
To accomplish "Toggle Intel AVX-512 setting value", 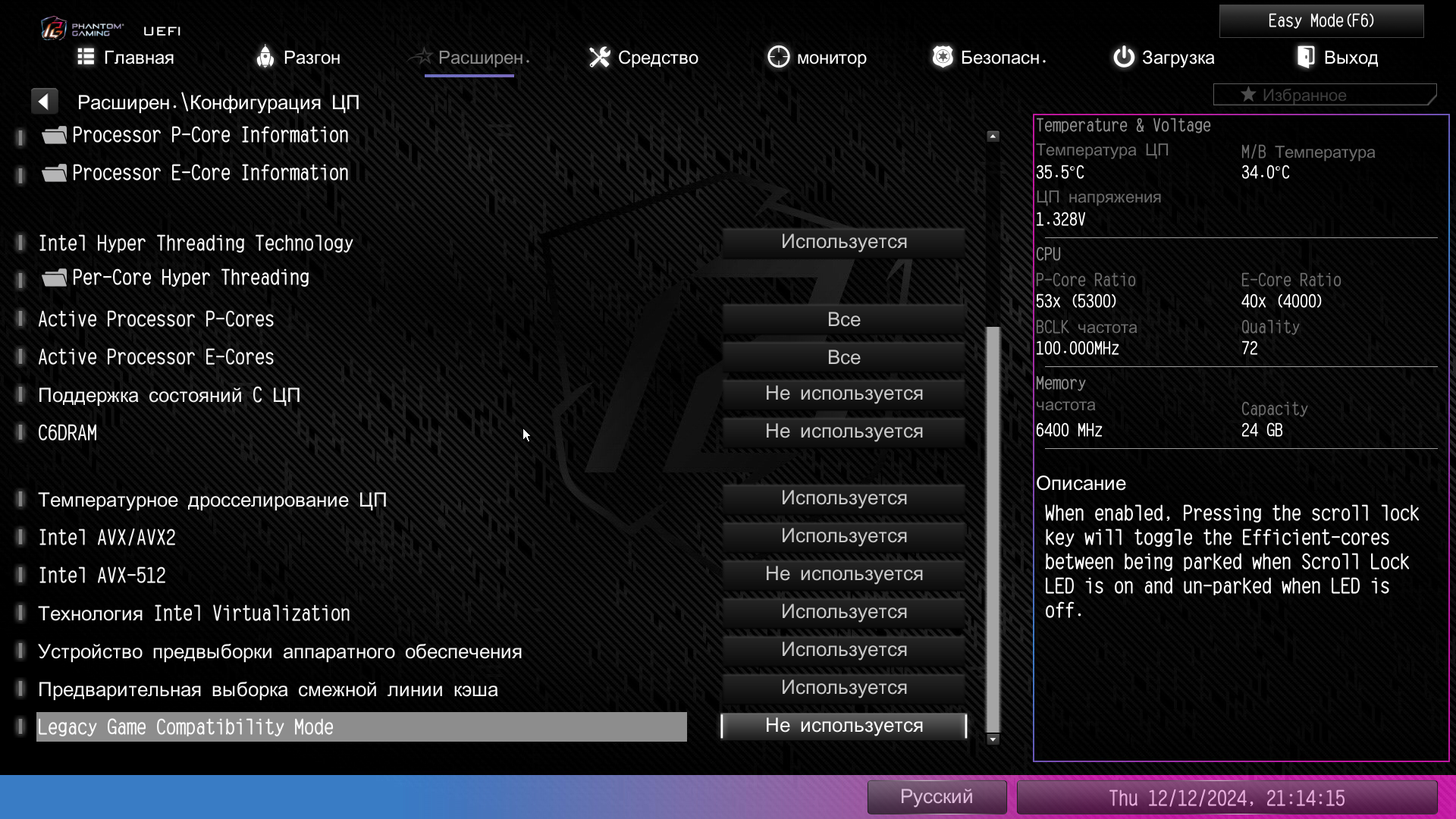I will pos(843,574).
